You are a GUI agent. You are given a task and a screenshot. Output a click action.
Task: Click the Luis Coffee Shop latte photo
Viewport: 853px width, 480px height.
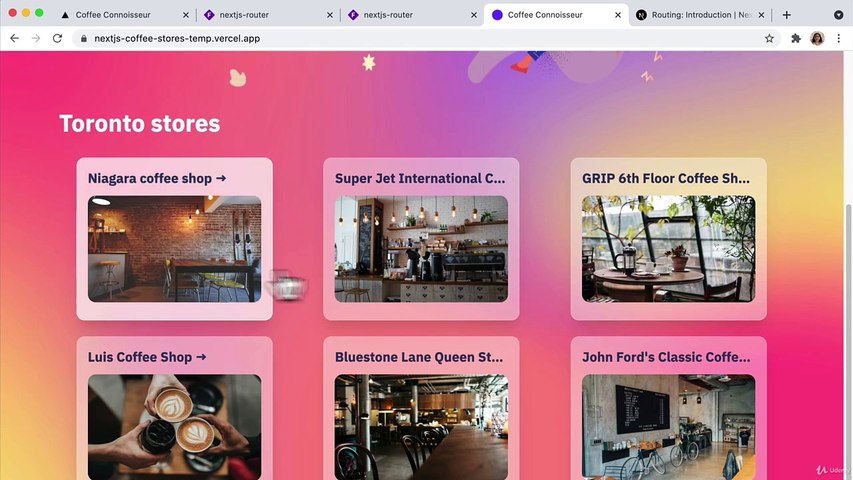coord(175,427)
